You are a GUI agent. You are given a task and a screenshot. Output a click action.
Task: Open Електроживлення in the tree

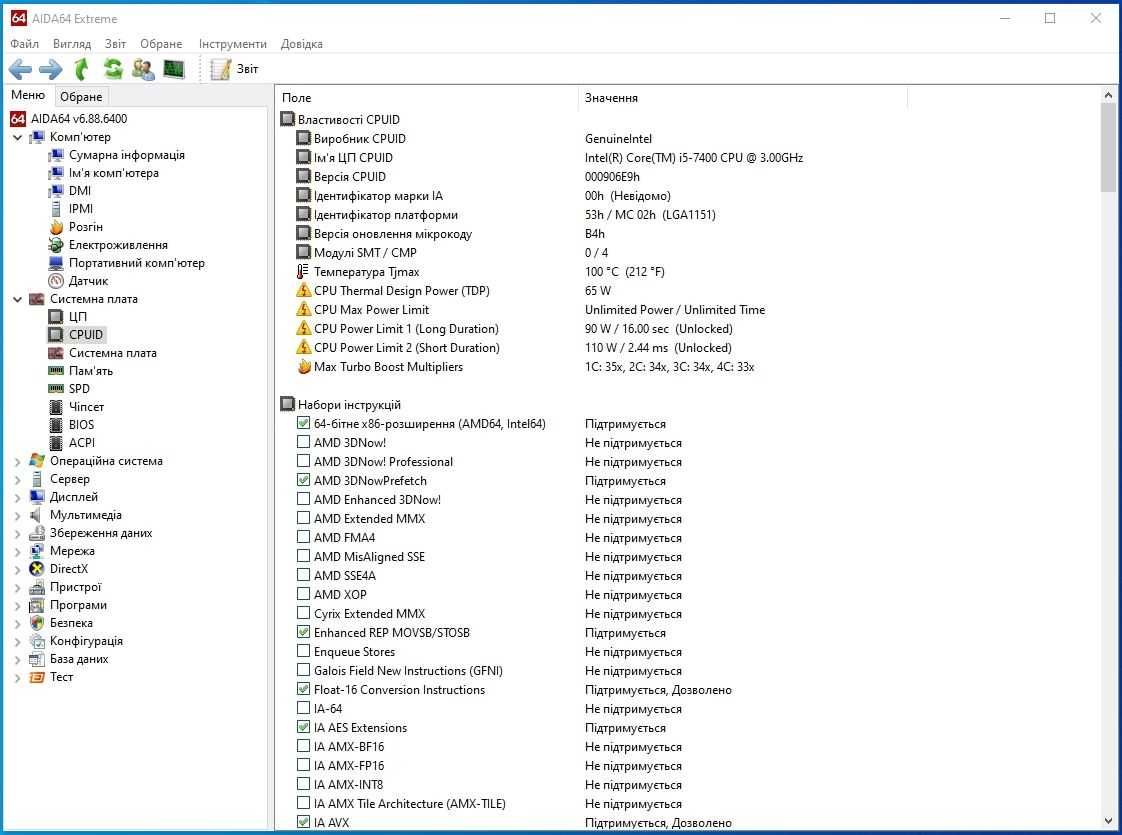tap(118, 245)
